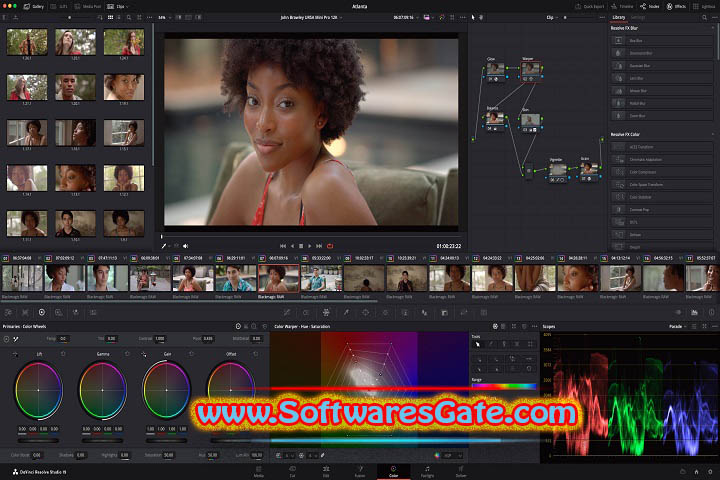This screenshot has width=720, height=480.
Task: Open the viewer timecode dropdown
Action: click(x=406, y=17)
